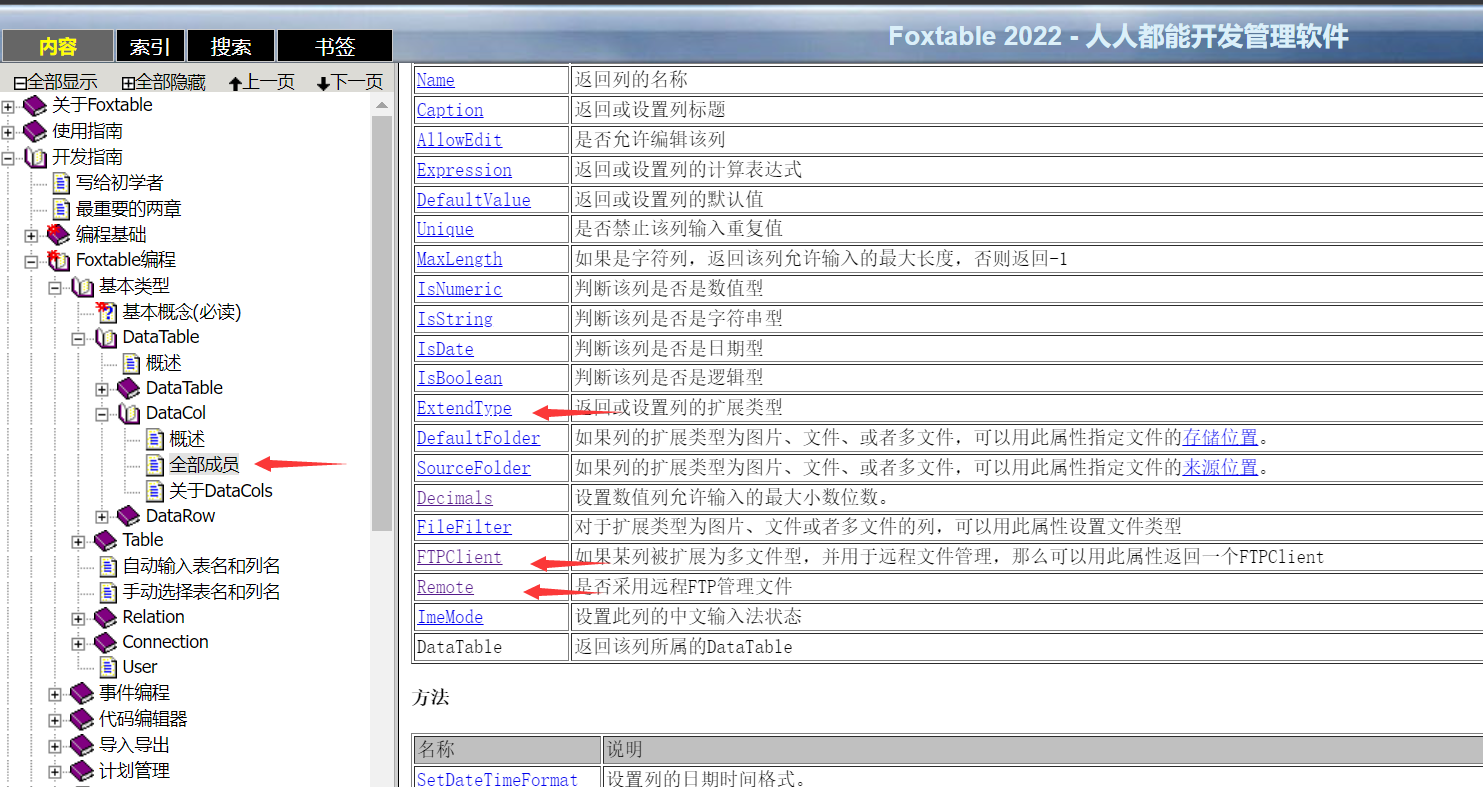Screen dimensions: 1483x787
Task: Click the page icon next to 关于DataCols
Action: 154,490
